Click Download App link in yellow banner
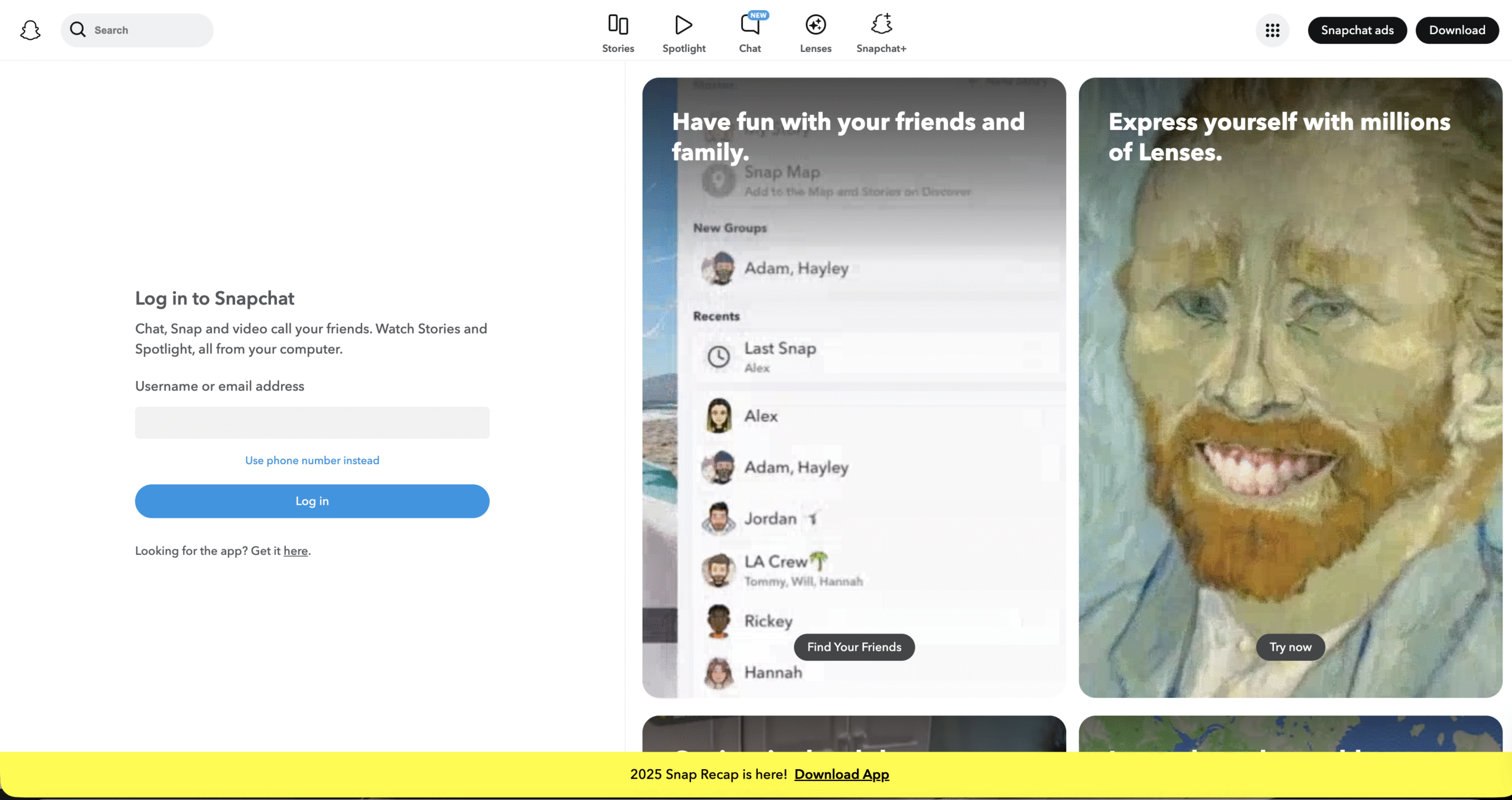 click(x=842, y=774)
